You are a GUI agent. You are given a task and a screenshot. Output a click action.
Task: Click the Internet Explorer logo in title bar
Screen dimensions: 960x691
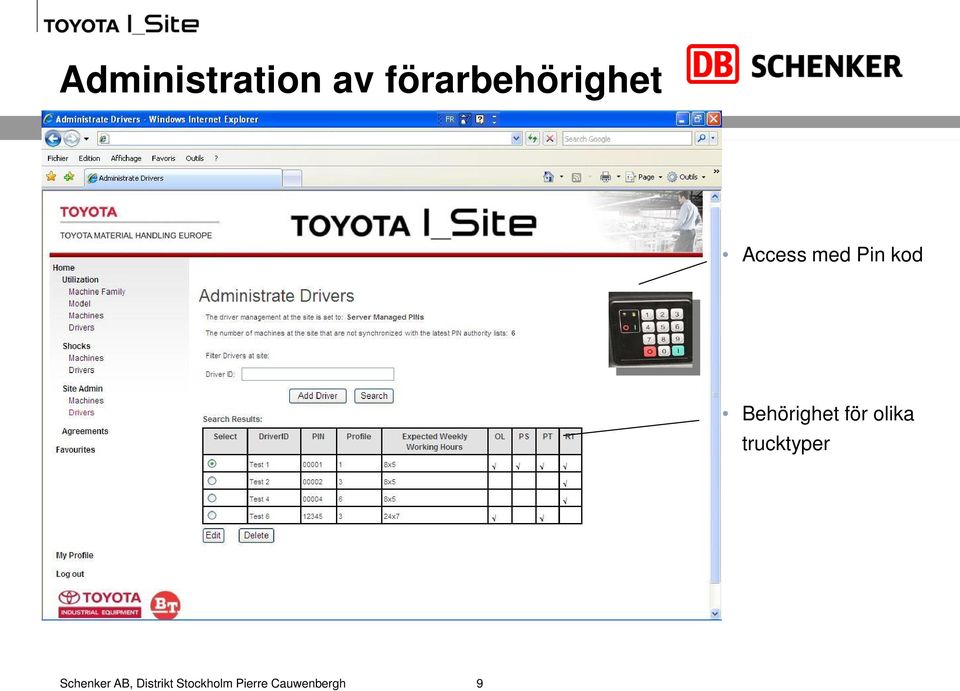click(48, 119)
